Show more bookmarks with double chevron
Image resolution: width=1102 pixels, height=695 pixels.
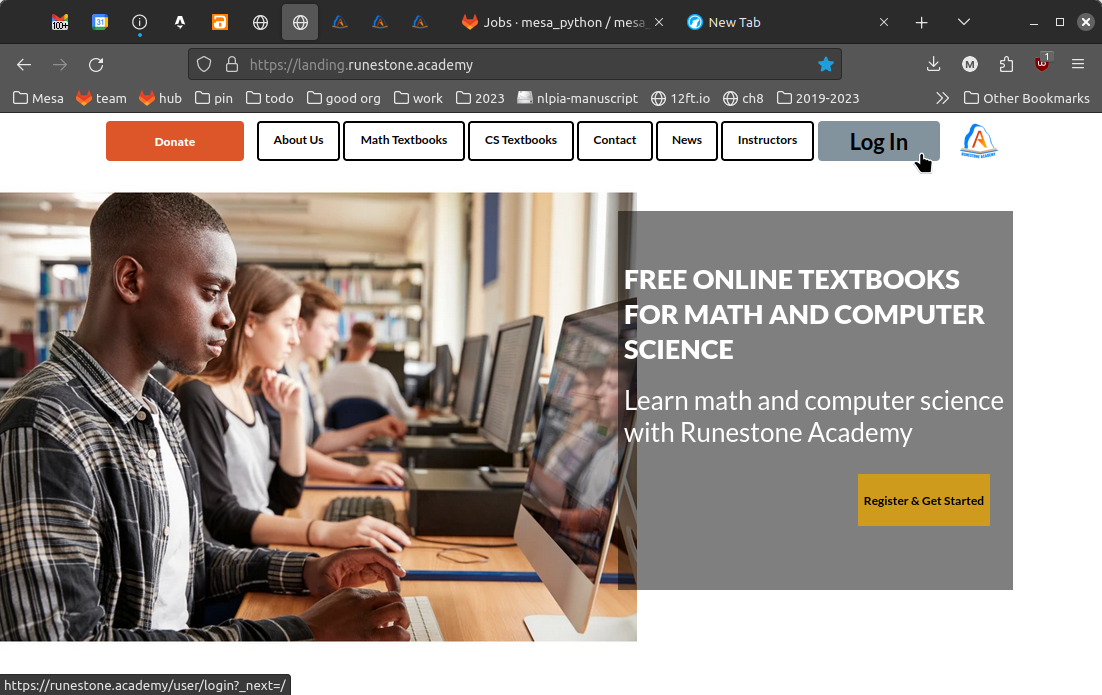tap(942, 98)
